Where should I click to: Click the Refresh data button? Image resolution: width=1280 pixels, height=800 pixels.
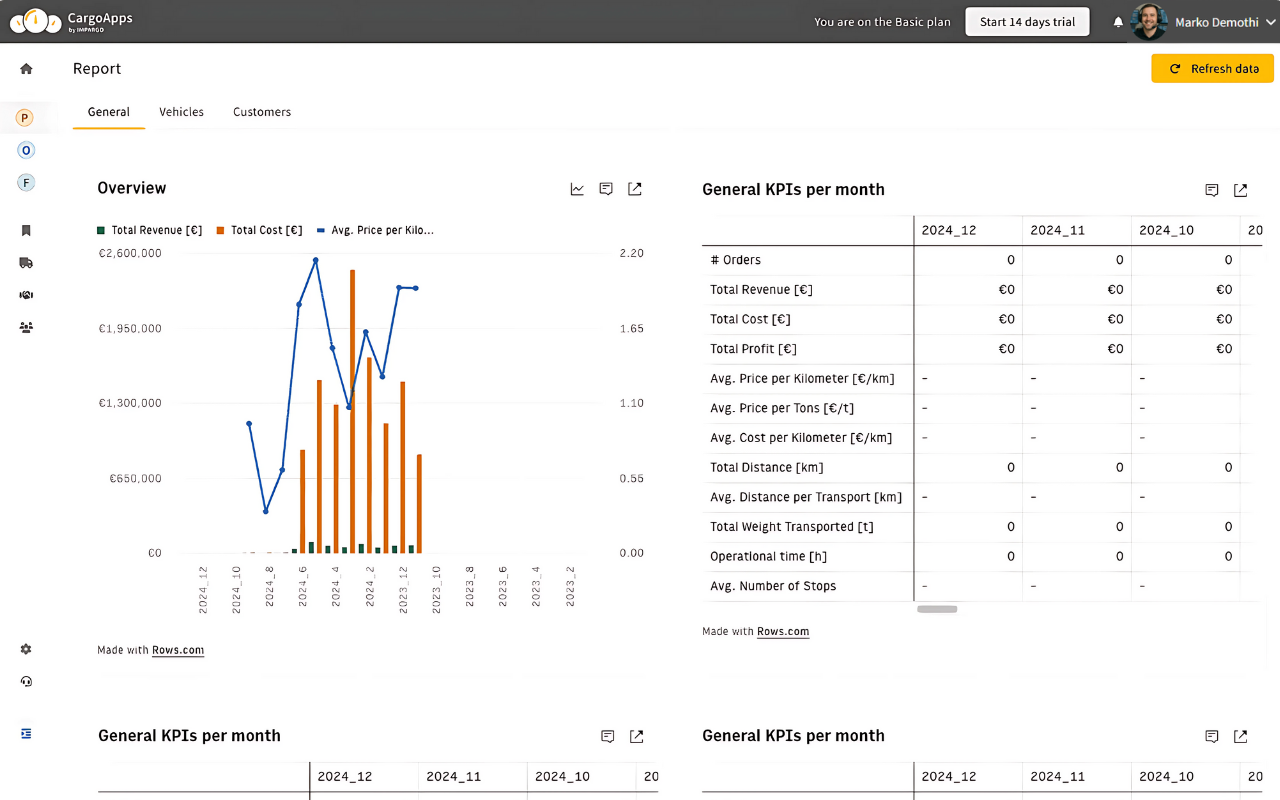[1212, 69]
